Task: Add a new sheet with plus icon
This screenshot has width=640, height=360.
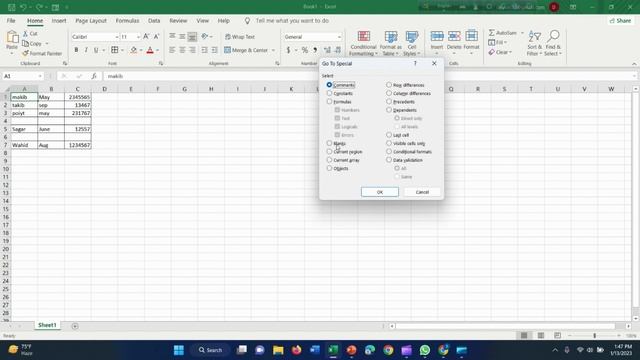Action: click(x=75, y=326)
